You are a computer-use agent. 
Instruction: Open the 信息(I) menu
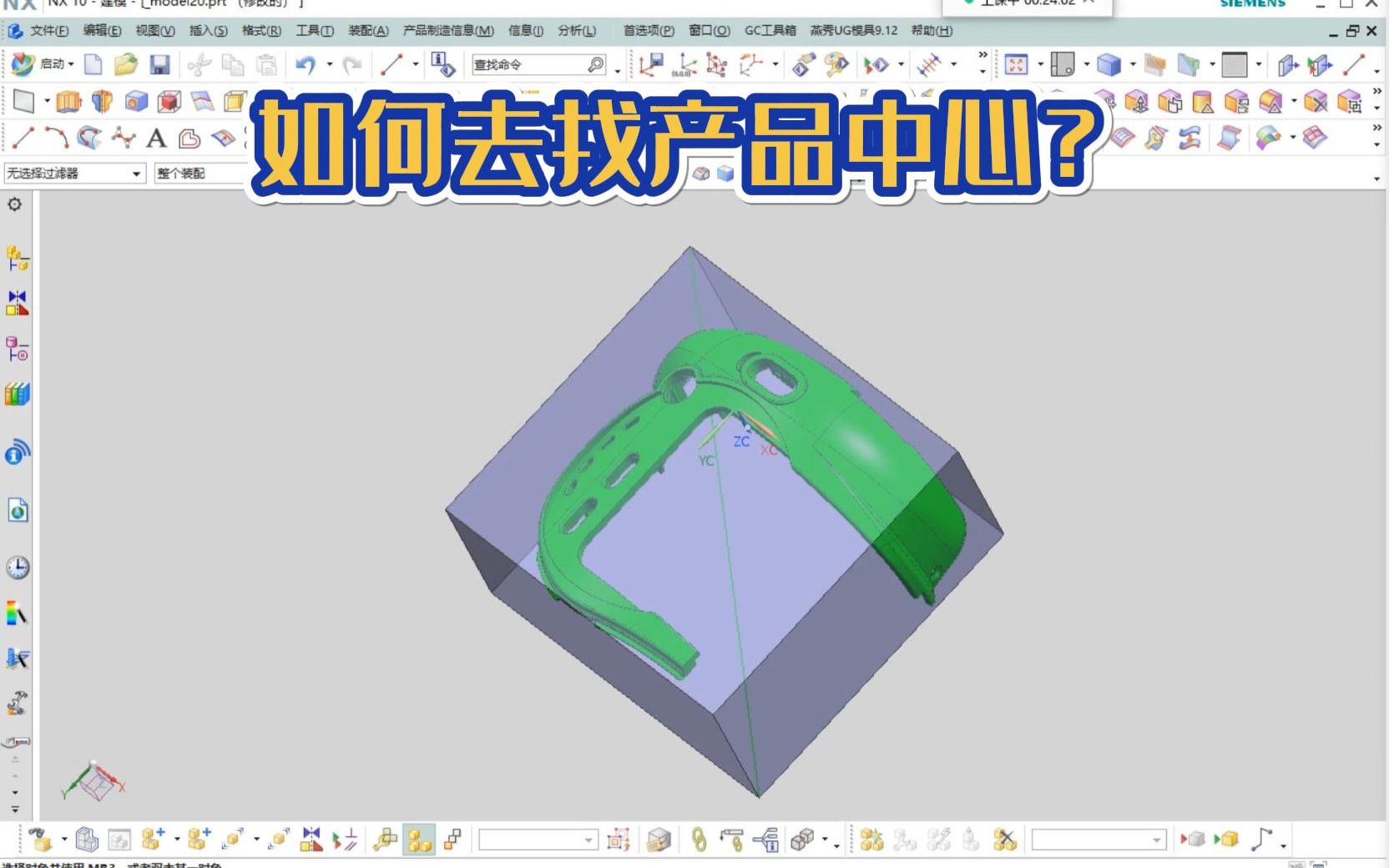click(526, 31)
